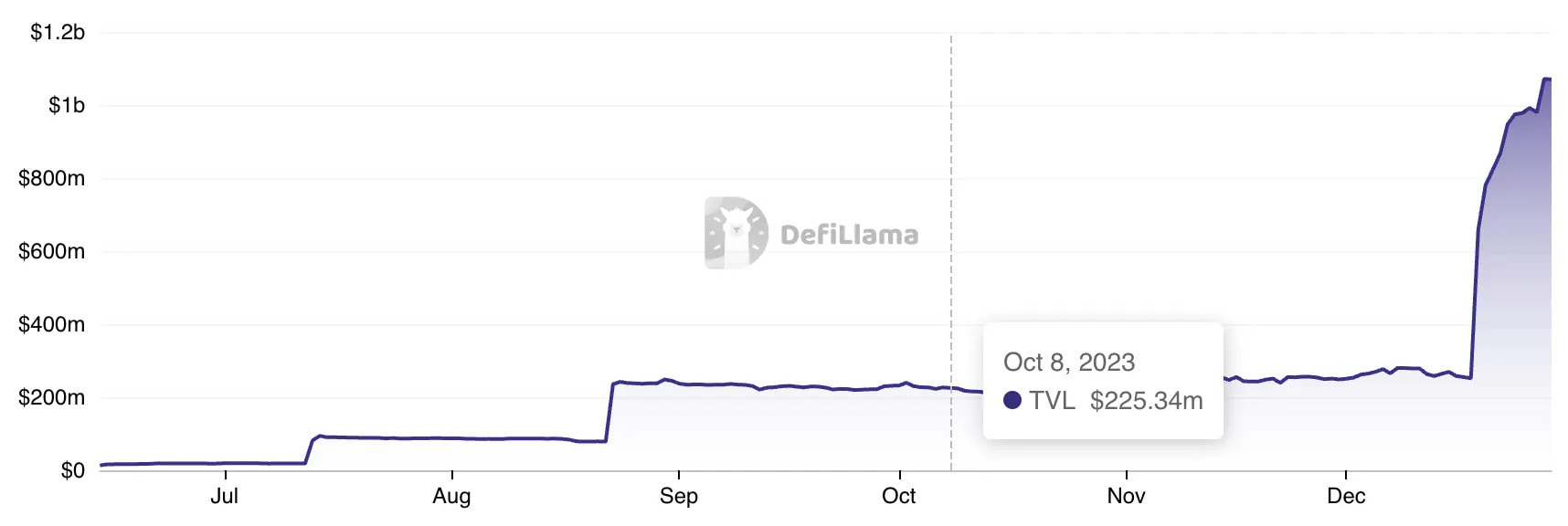Select the Jul label on time axis

click(224, 496)
